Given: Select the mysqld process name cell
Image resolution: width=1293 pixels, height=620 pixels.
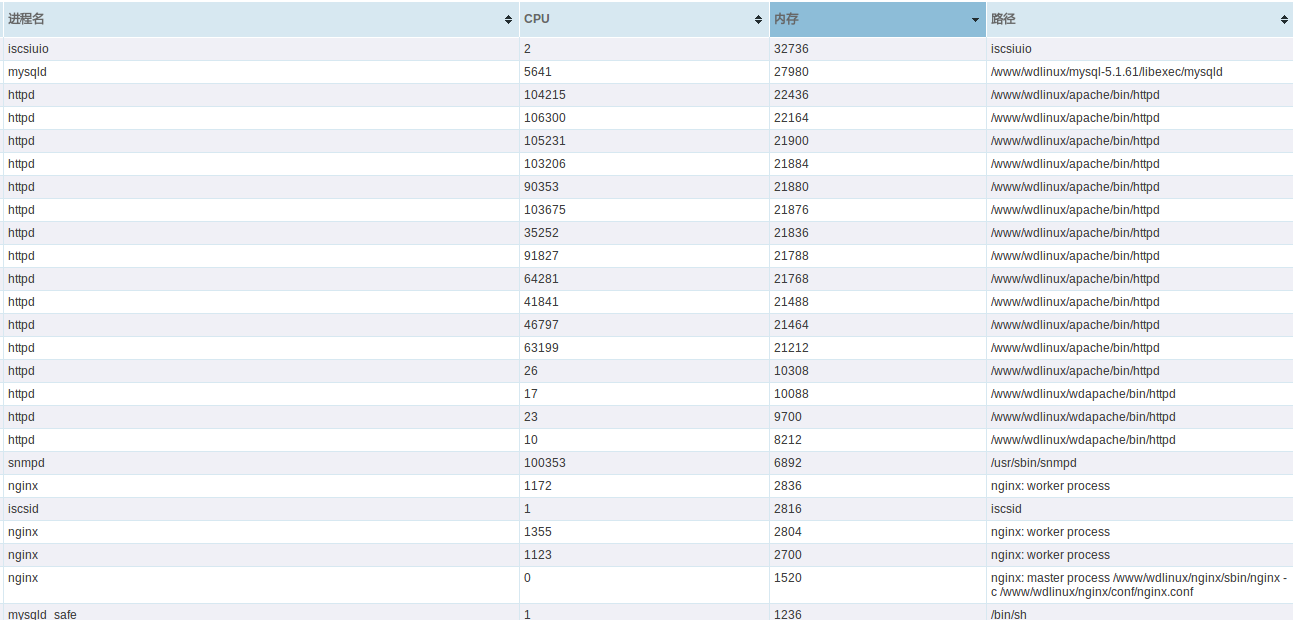Looking at the screenshot, I should [x=260, y=72].
